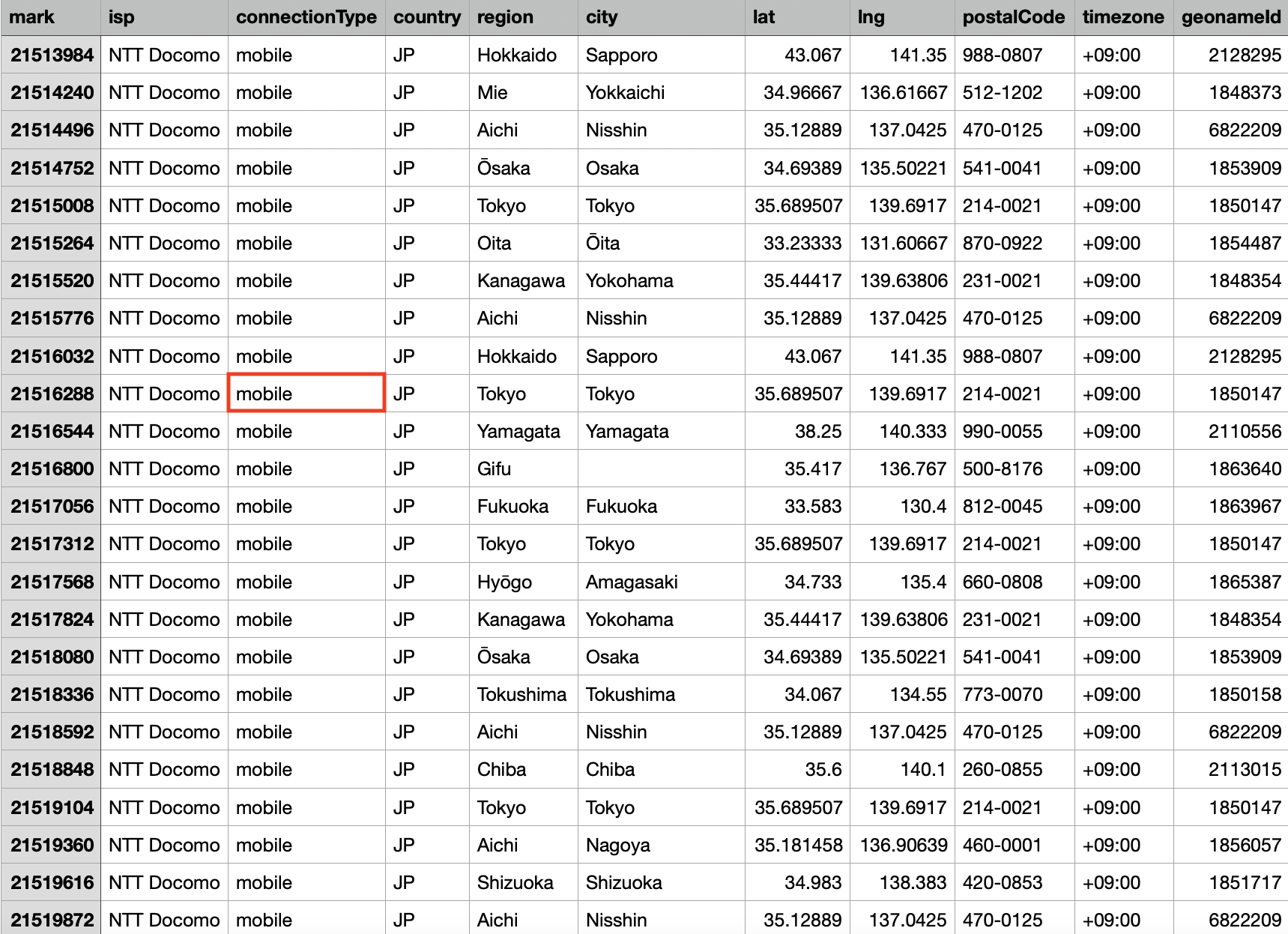Click postal code 460-0001
The image size is (1288, 934).
click(x=1015, y=845)
